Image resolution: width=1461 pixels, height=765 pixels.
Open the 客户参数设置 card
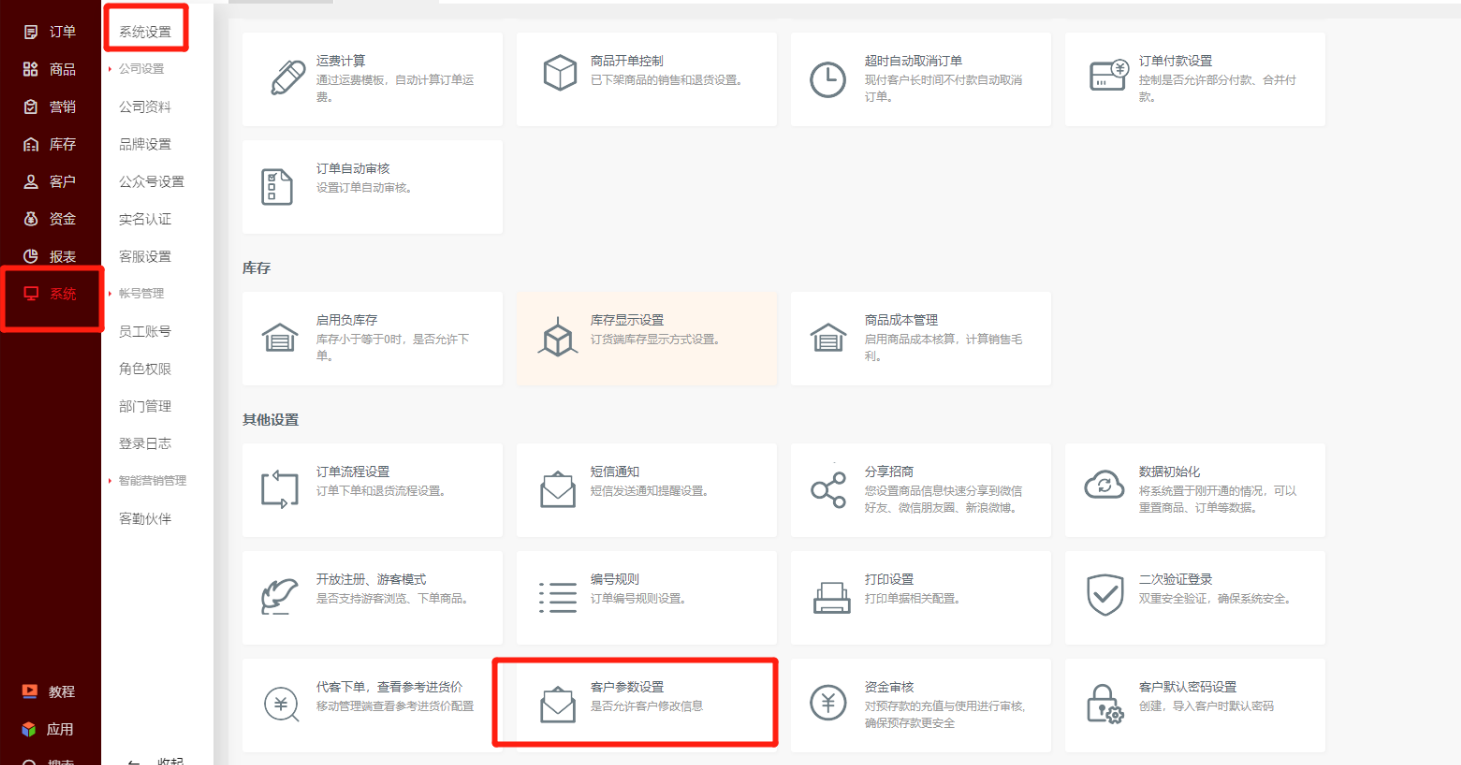646,705
